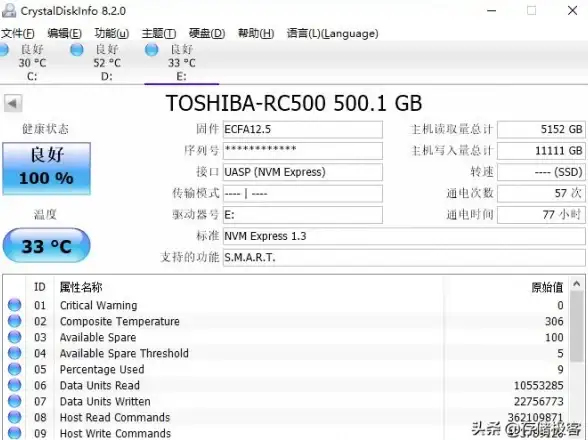The image size is (588, 440).
Task: Click the rotation rate field ---- (SSD)
Action: pyautogui.click(x=541, y=172)
